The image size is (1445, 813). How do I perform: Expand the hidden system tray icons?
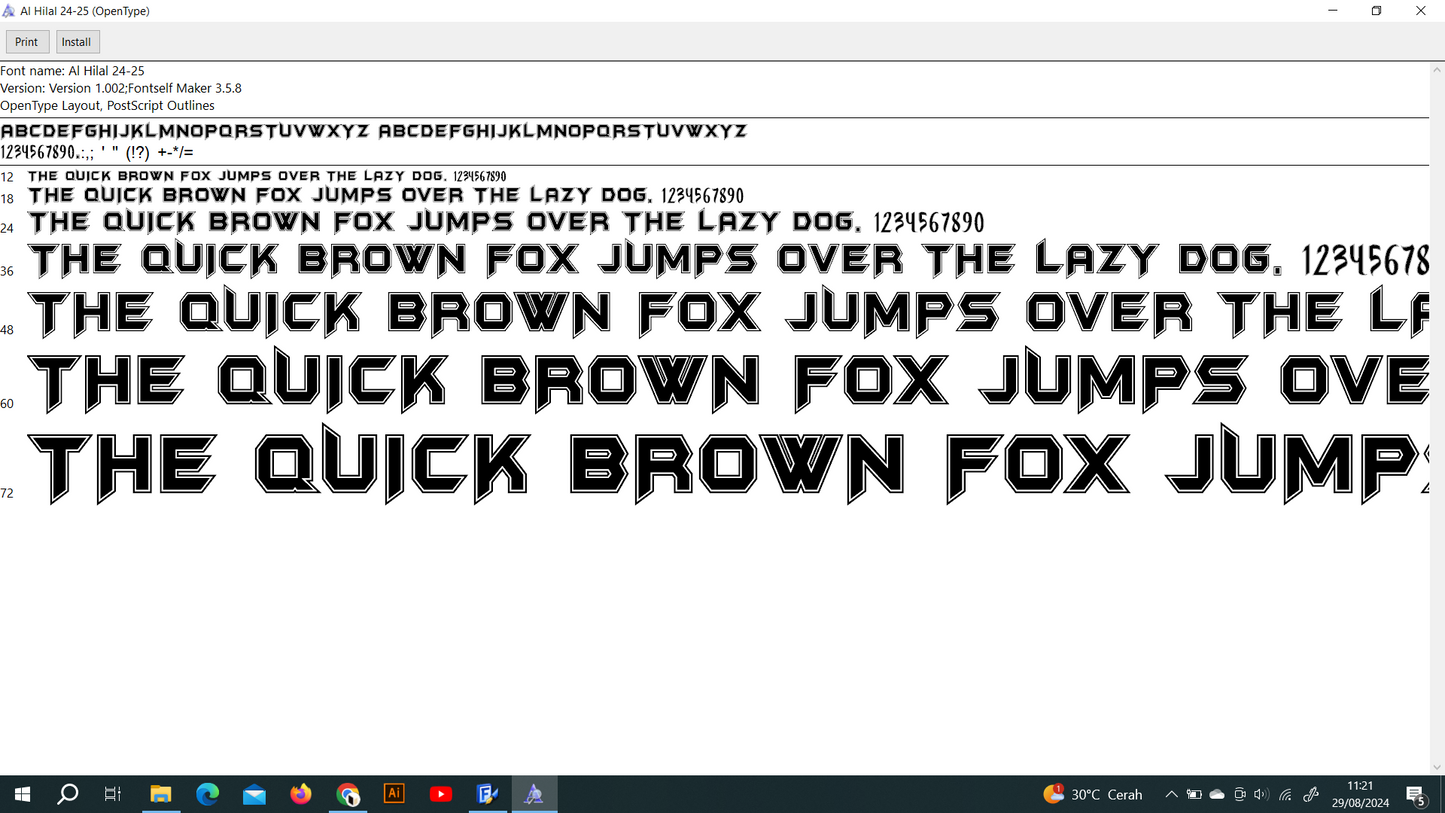(1171, 795)
